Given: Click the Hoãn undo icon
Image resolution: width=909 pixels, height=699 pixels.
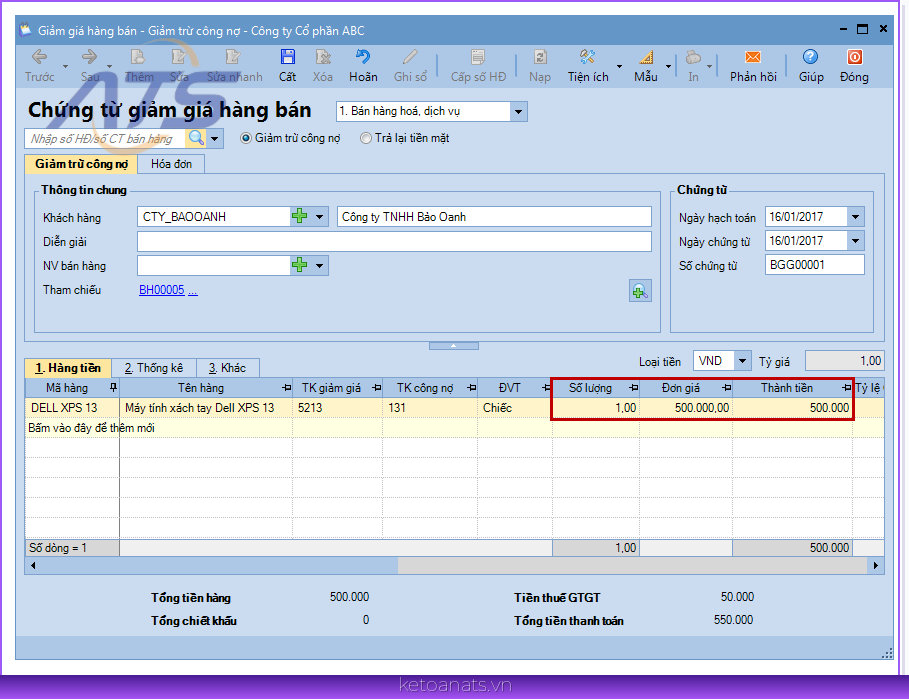Looking at the screenshot, I should pos(363,57).
